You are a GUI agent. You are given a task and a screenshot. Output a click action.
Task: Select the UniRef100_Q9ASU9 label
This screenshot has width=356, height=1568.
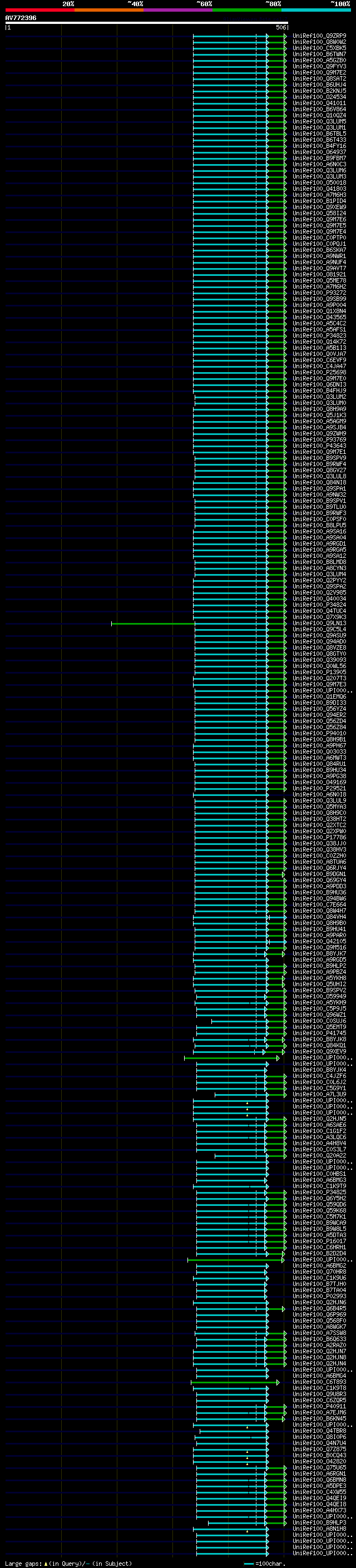pos(319,635)
